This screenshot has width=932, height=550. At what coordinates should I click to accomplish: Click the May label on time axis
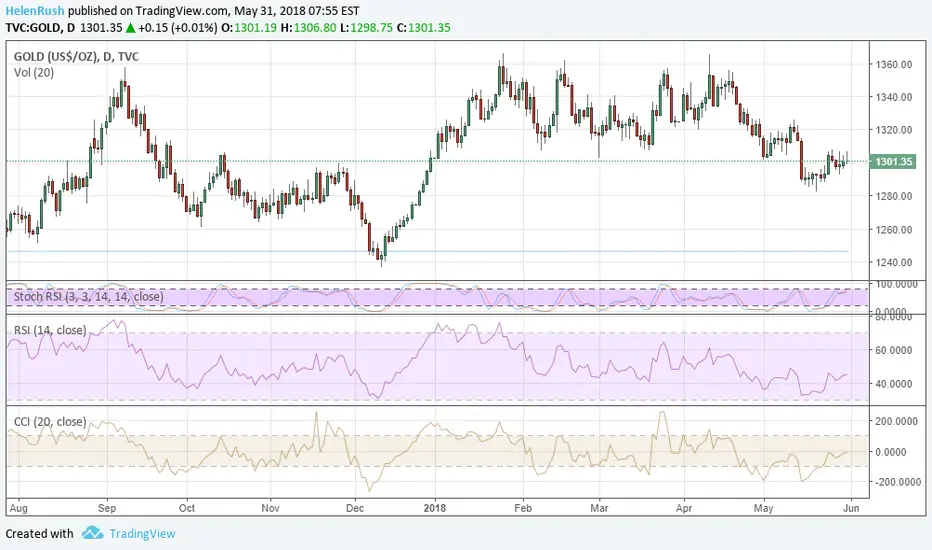pyautogui.click(x=764, y=508)
